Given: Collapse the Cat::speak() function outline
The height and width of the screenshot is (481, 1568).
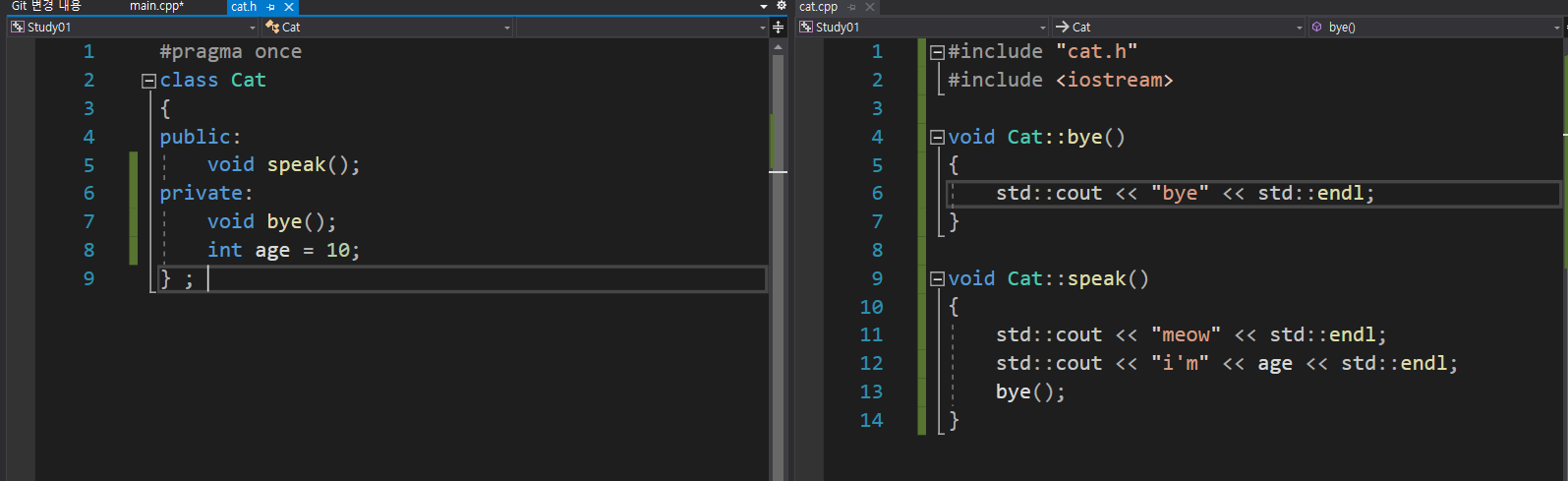Looking at the screenshot, I should click(937, 279).
